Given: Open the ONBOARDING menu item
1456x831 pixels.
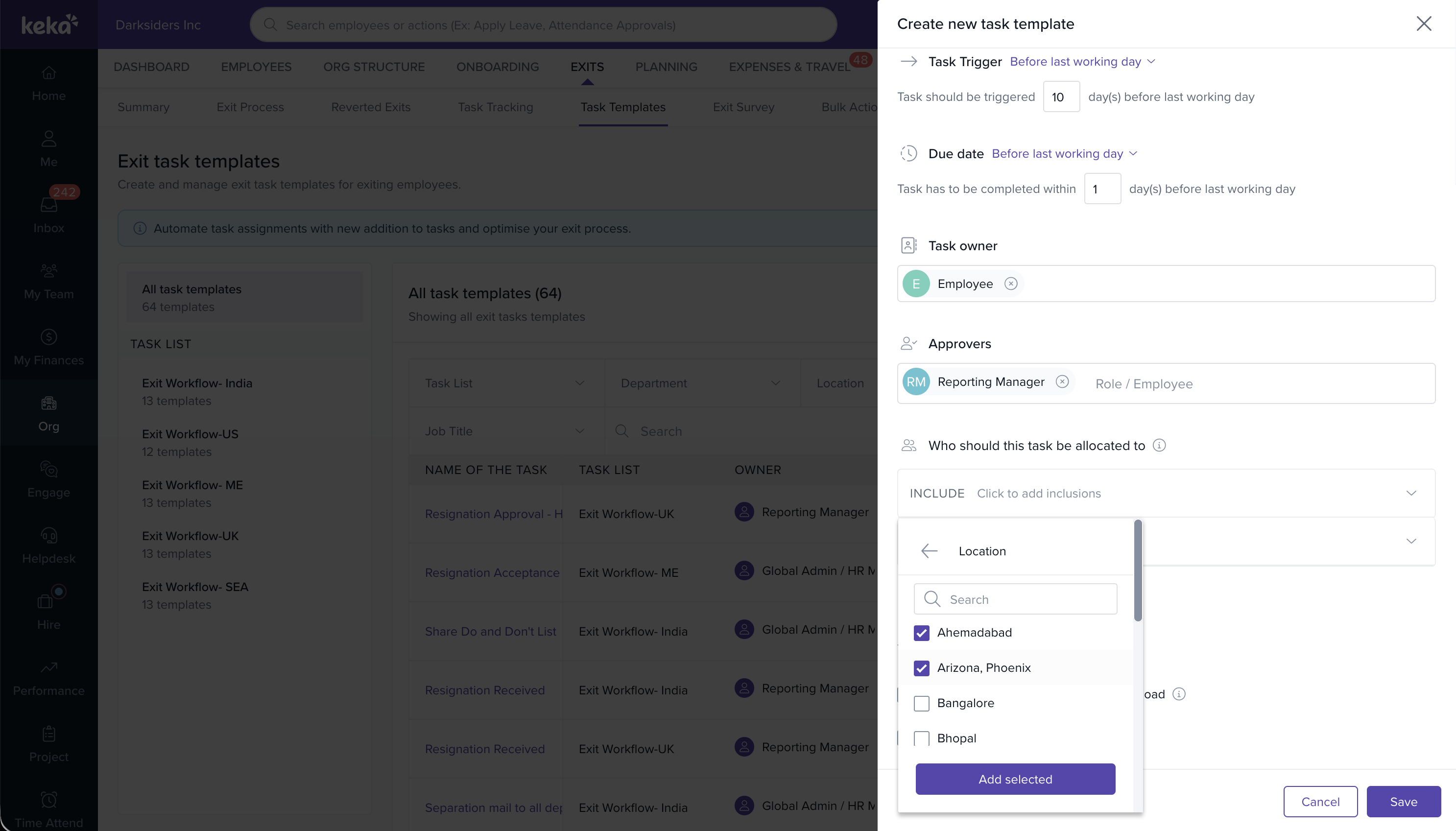Looking at the screenshot, I should tap(497, 67).
